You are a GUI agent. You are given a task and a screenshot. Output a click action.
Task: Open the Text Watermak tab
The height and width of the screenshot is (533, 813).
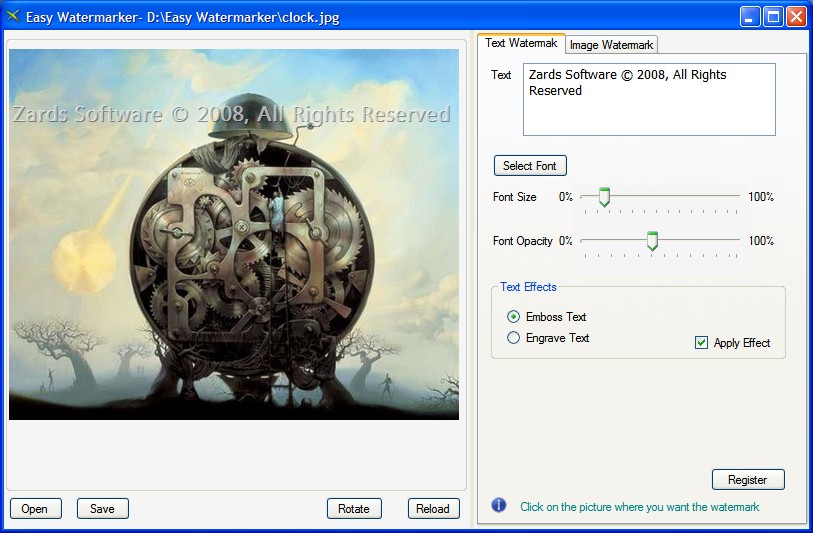[521, 43]
